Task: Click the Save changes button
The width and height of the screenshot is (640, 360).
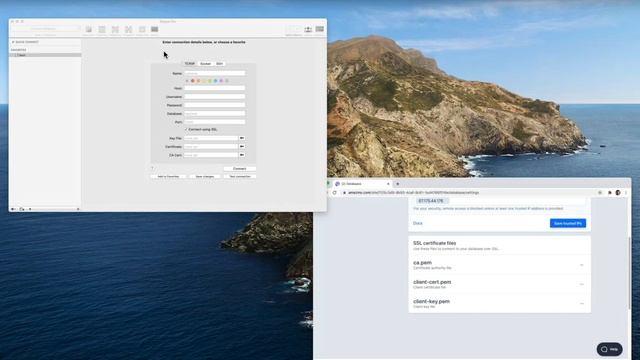Action: pyautogui.click(x=205, y=176)
